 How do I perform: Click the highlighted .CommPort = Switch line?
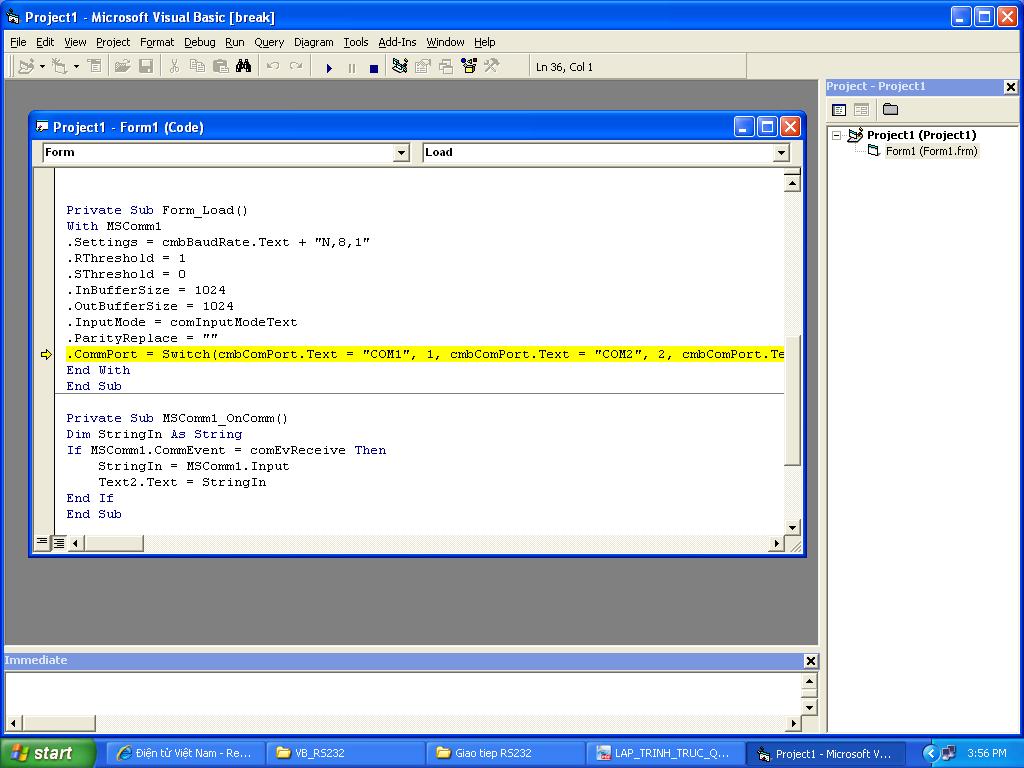pos(424,354)
